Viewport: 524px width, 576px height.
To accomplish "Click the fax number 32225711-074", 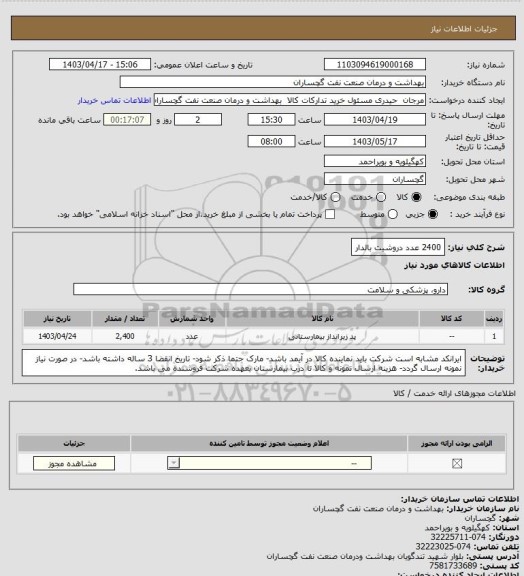I will point(458,537).
